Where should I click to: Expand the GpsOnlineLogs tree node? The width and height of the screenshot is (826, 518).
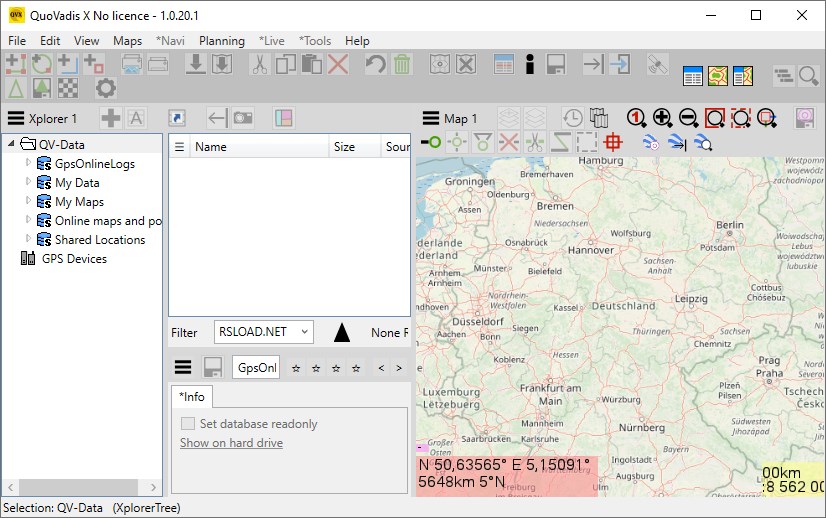(x=29, y=163)
